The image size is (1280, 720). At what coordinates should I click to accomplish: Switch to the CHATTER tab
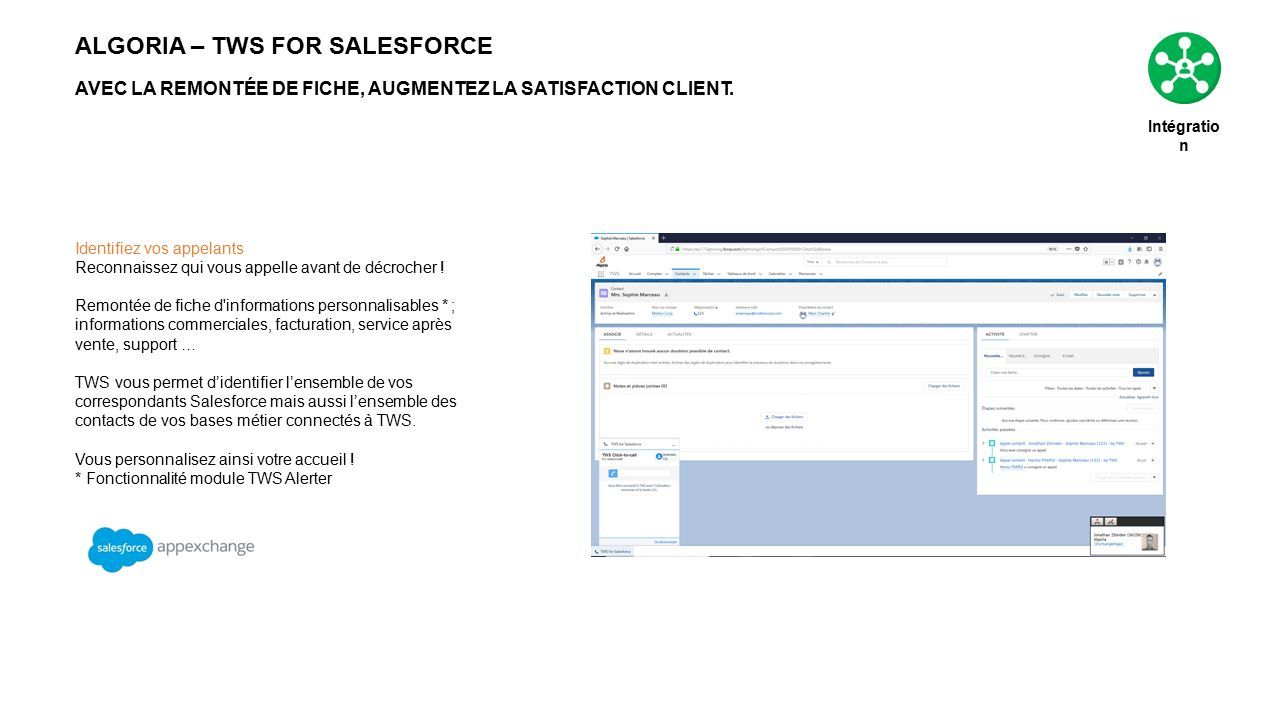point(1028,334)
